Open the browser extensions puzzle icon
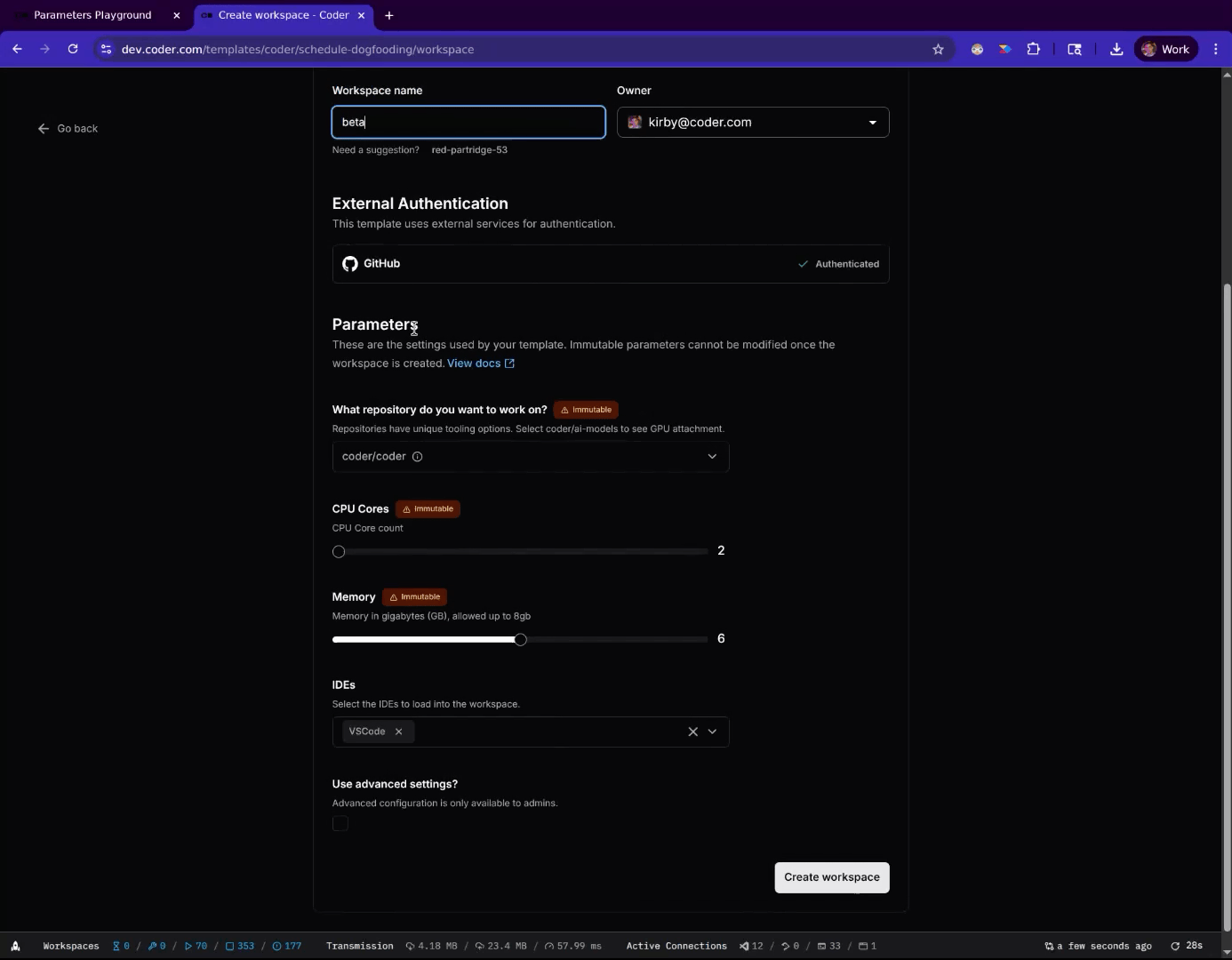This screenshot has width=1232, height=960. point(1034,49)
